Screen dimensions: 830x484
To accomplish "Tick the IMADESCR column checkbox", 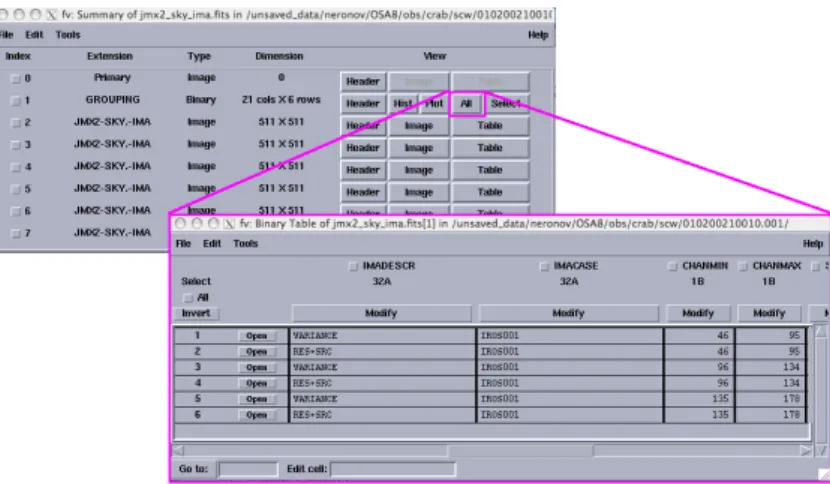I will tap(354, 266).
